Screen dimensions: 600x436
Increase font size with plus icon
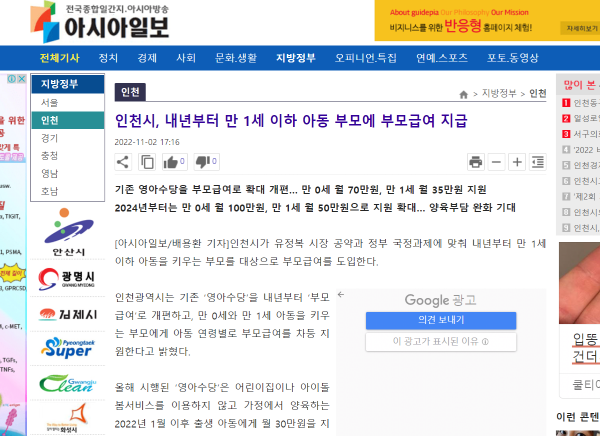[x=517, y=162]
